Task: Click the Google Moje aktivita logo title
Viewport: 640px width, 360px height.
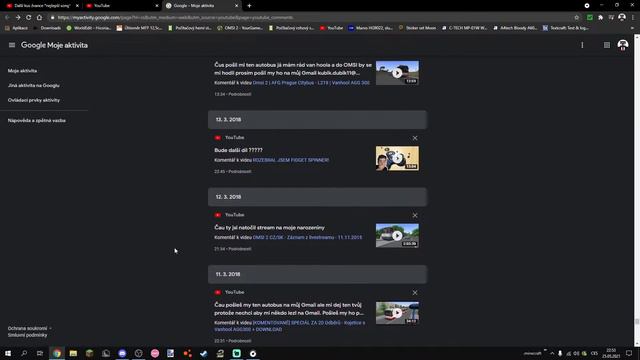Action: pyautogui.click(x=54, y=45)
